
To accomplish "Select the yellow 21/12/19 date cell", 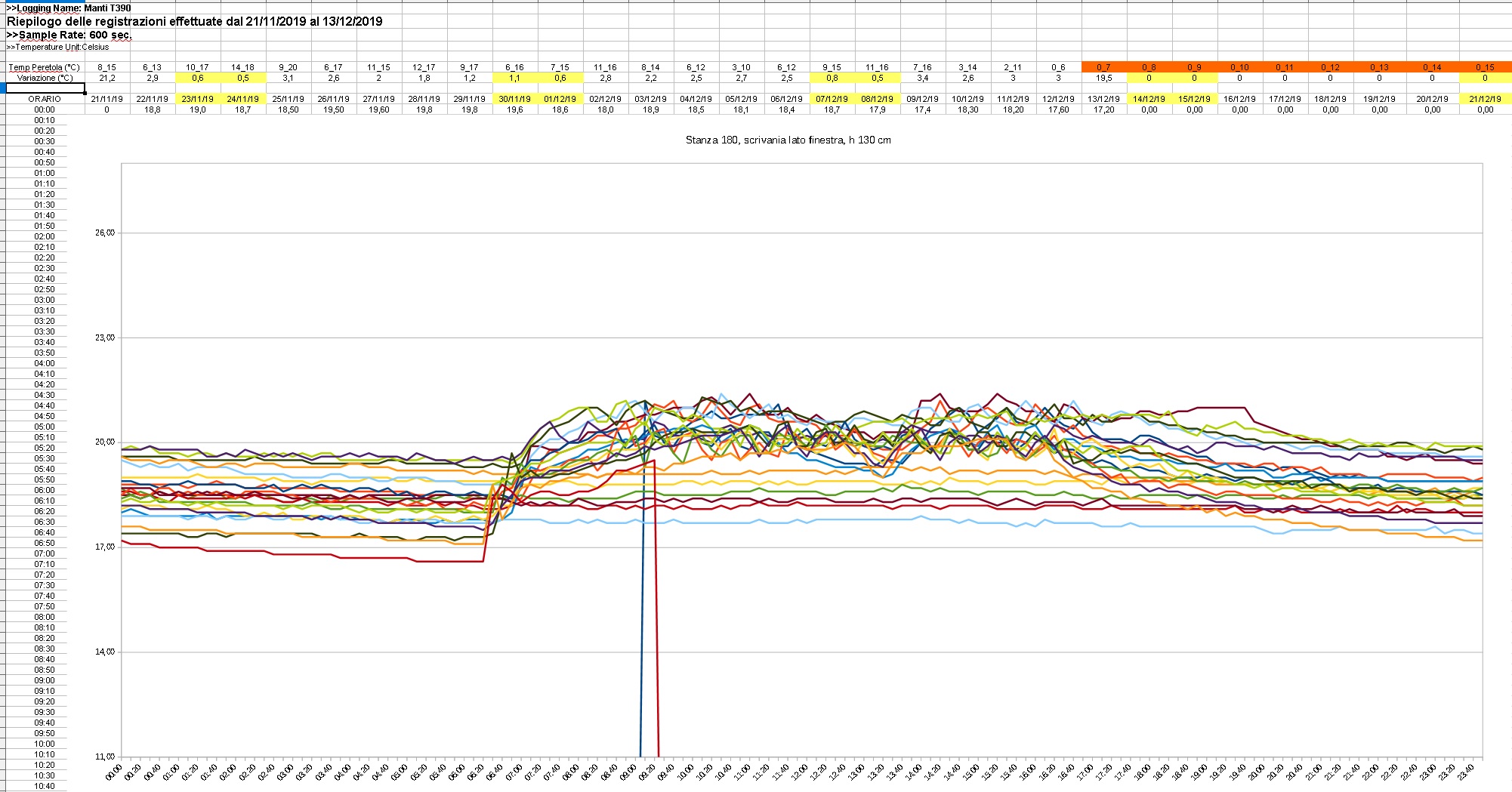I will [1485, 99].
